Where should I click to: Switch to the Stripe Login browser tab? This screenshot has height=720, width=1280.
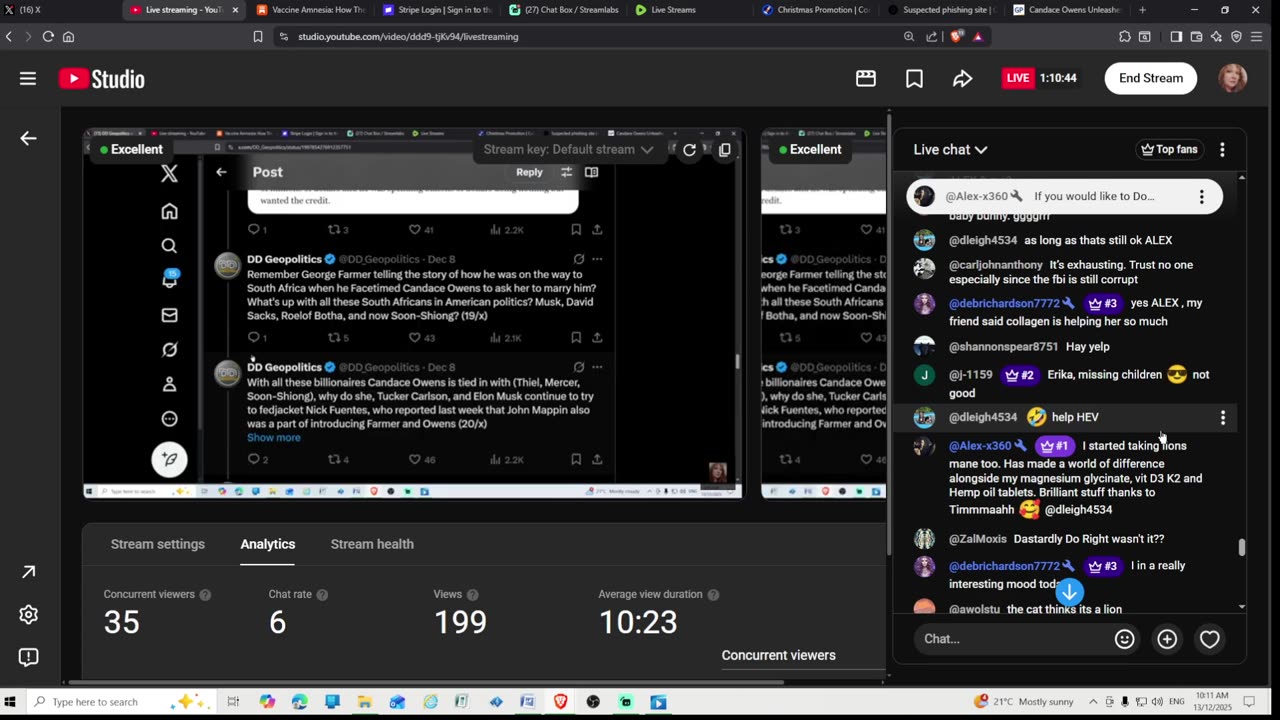(x=436, y=10)
